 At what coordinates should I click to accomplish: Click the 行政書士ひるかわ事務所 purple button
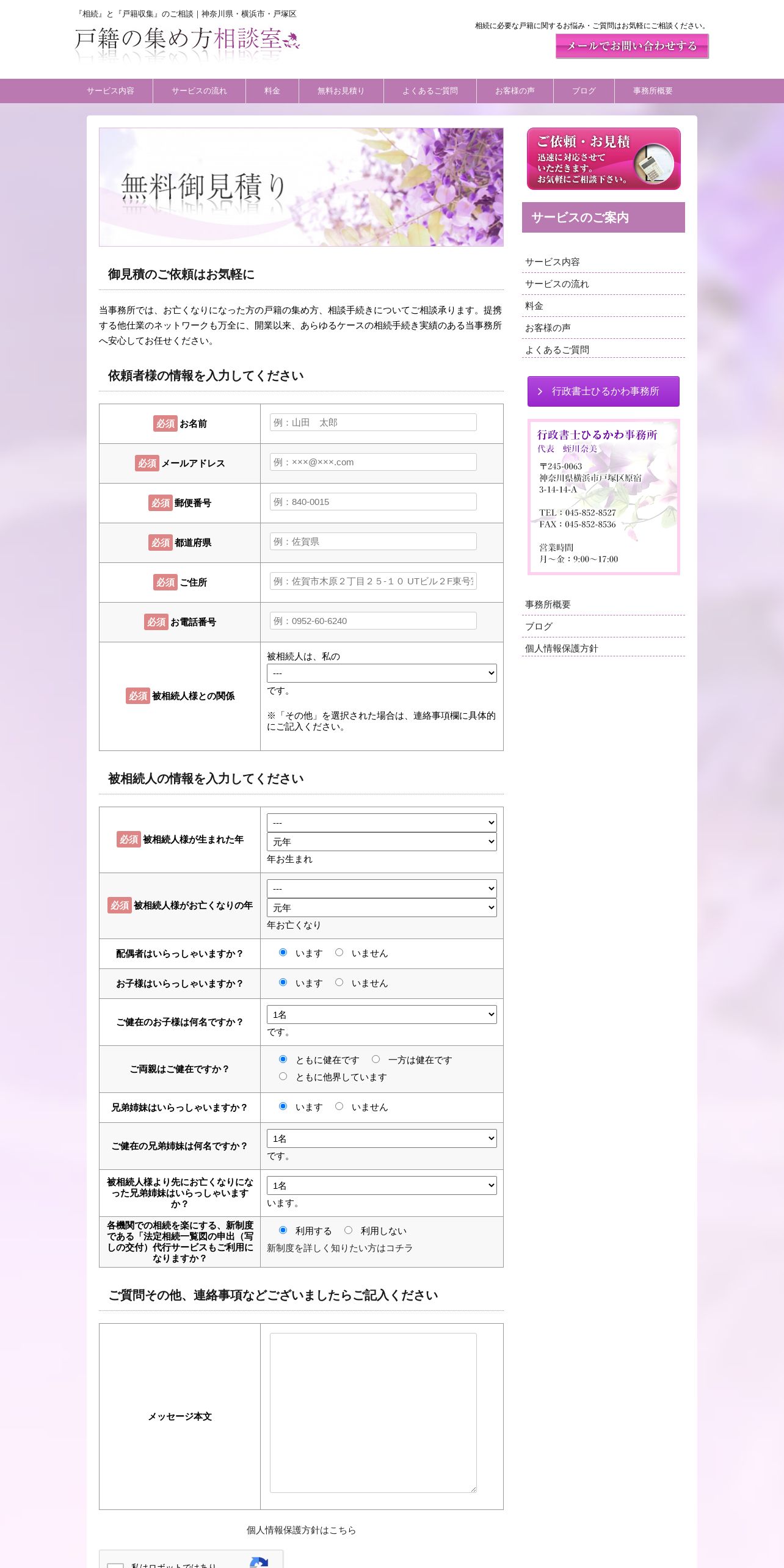click(603, 391)
